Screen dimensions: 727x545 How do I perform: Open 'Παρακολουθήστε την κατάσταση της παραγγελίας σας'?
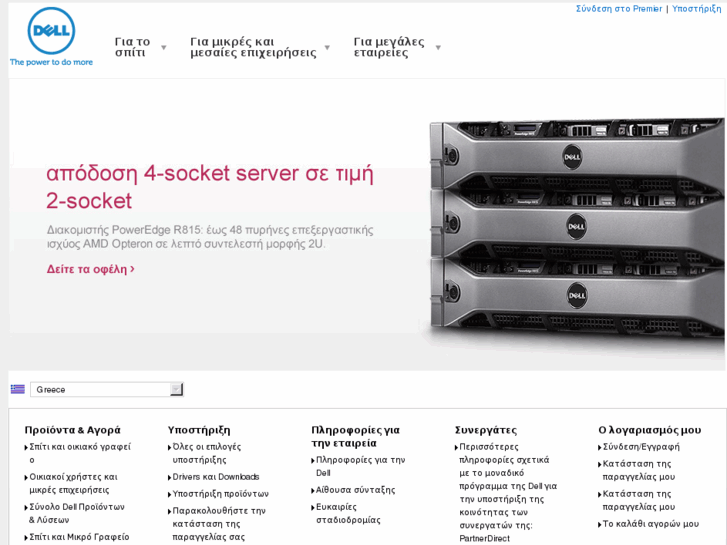[219, 524]
